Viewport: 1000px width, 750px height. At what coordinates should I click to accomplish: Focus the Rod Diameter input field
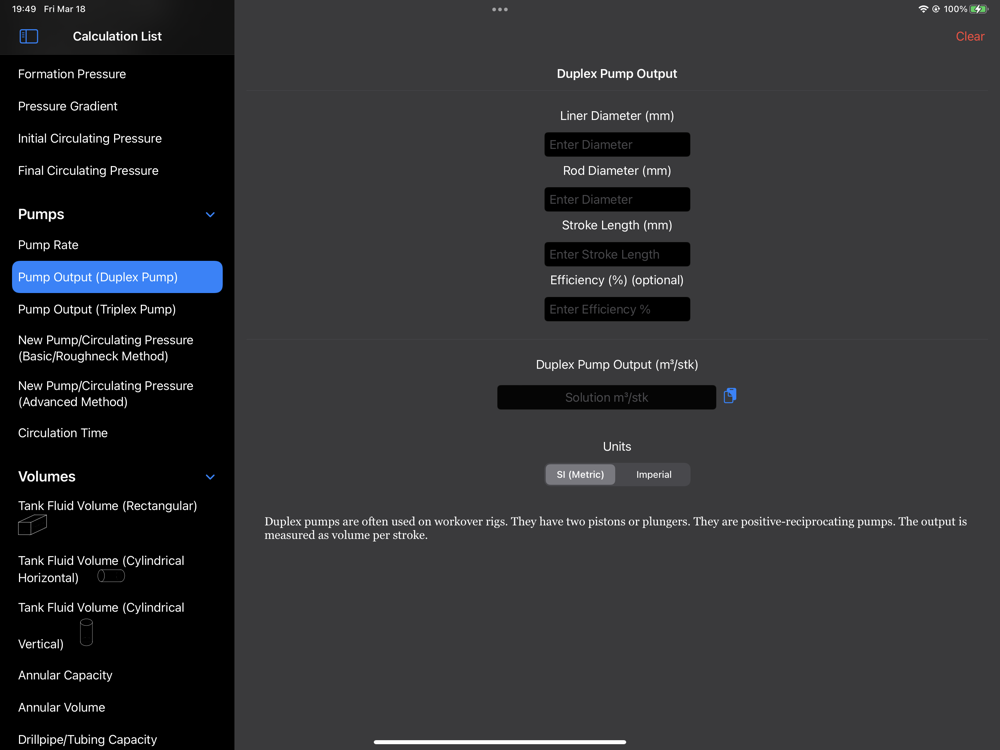coord(617,200)
